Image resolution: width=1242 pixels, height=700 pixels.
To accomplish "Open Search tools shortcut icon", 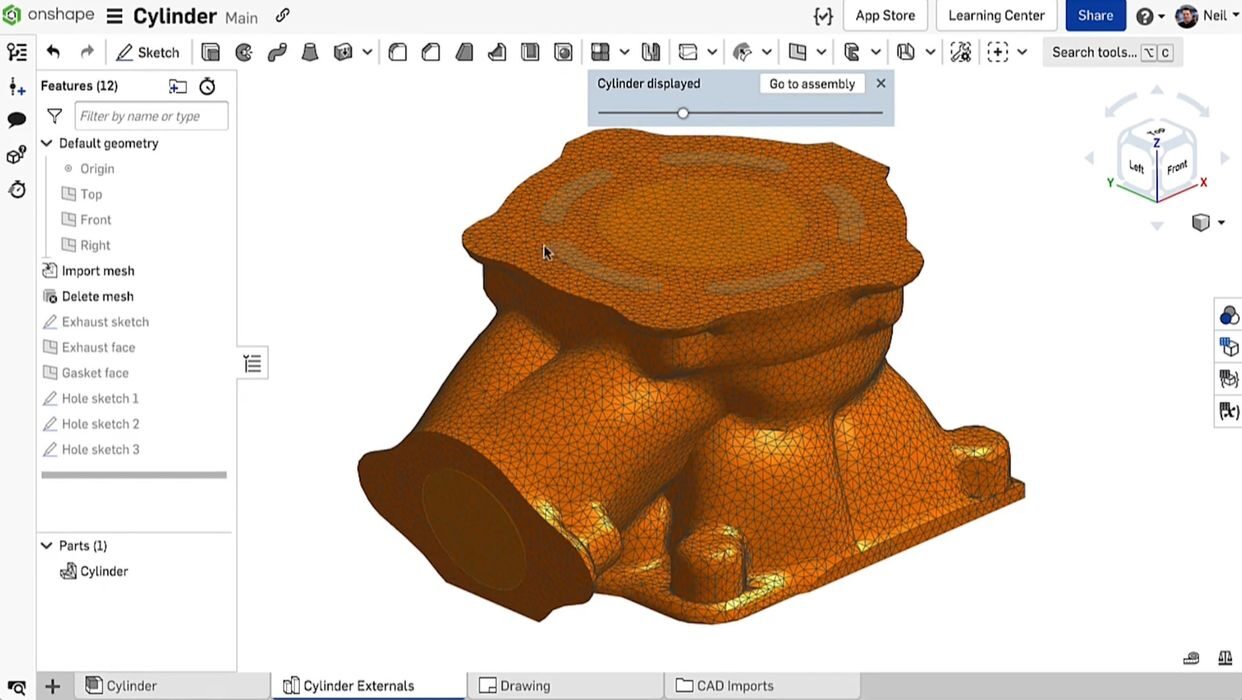I will (x=1157, y=51).
